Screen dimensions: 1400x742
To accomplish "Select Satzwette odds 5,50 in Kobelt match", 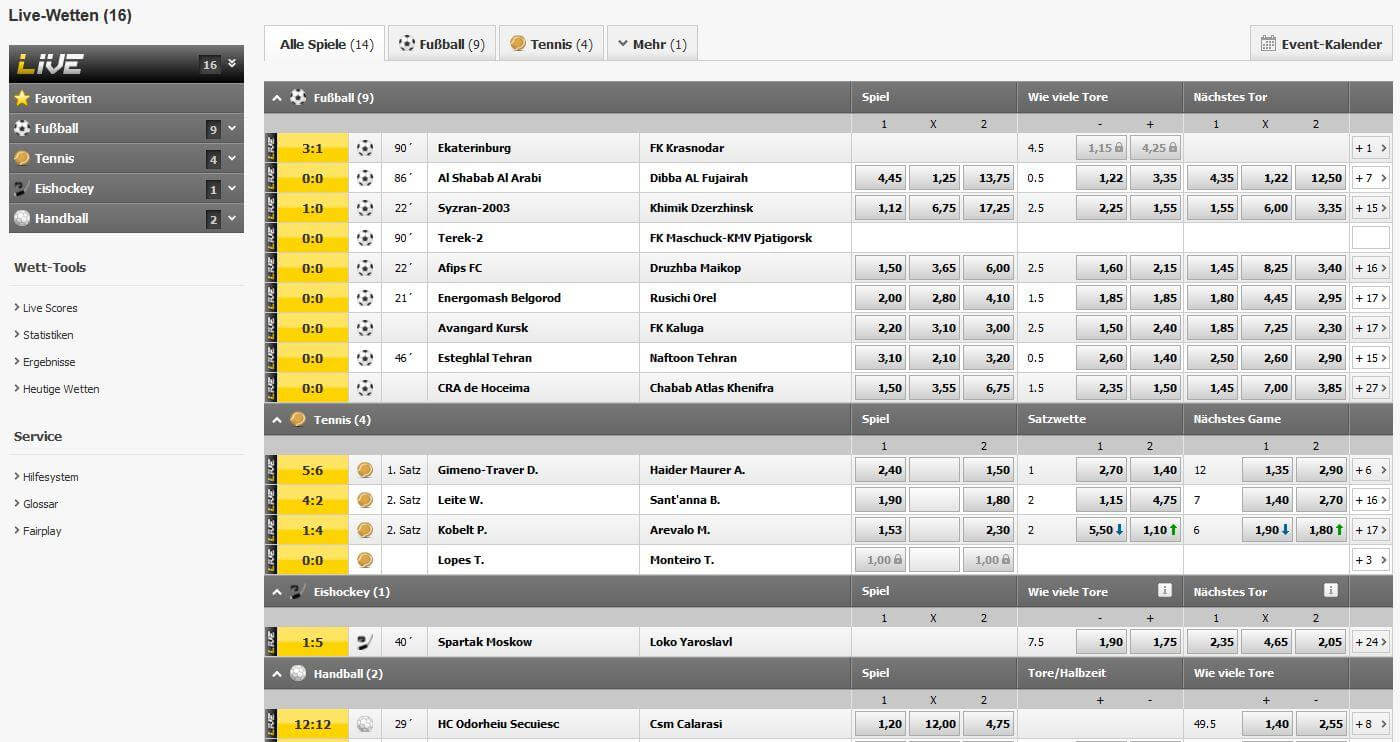I will tap(1101, 530).
